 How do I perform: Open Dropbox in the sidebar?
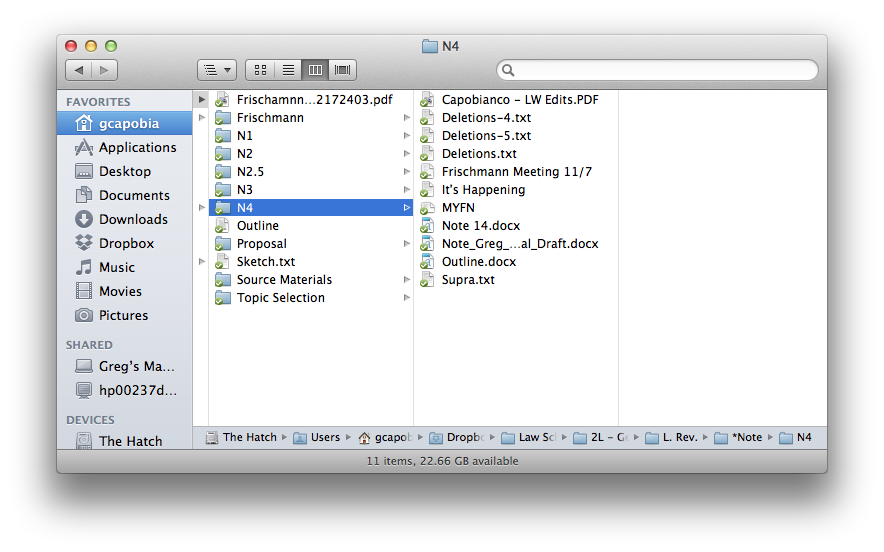click(x=125, y=244)
